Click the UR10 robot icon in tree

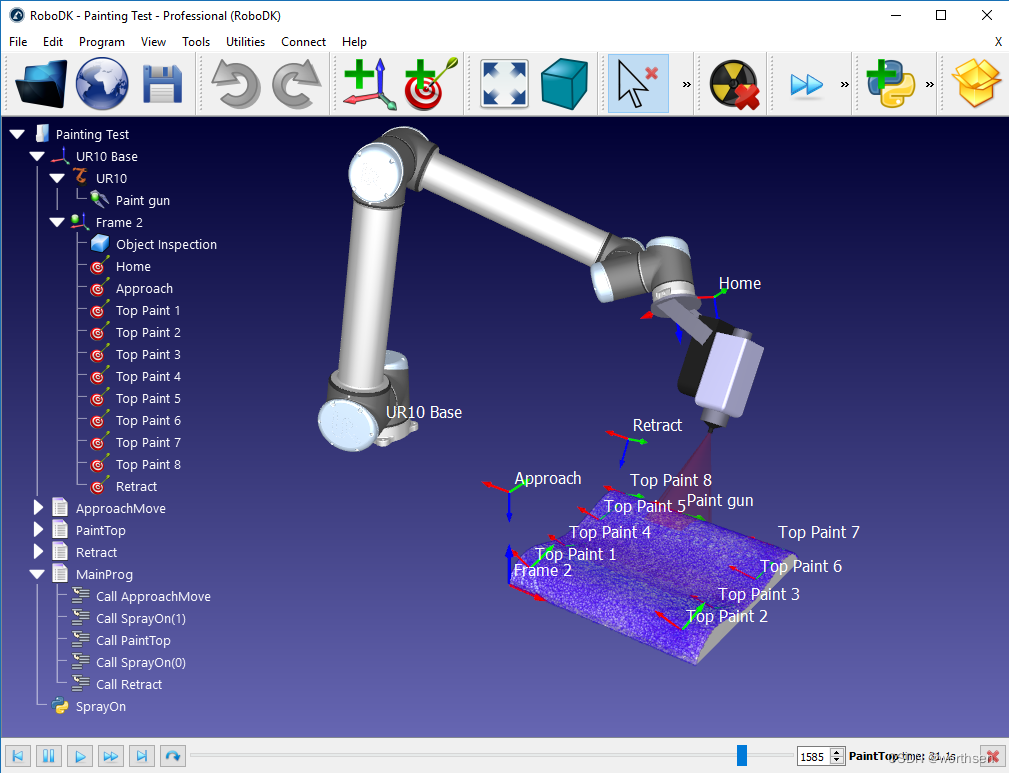pyautogui.click(x=80, y=177)
